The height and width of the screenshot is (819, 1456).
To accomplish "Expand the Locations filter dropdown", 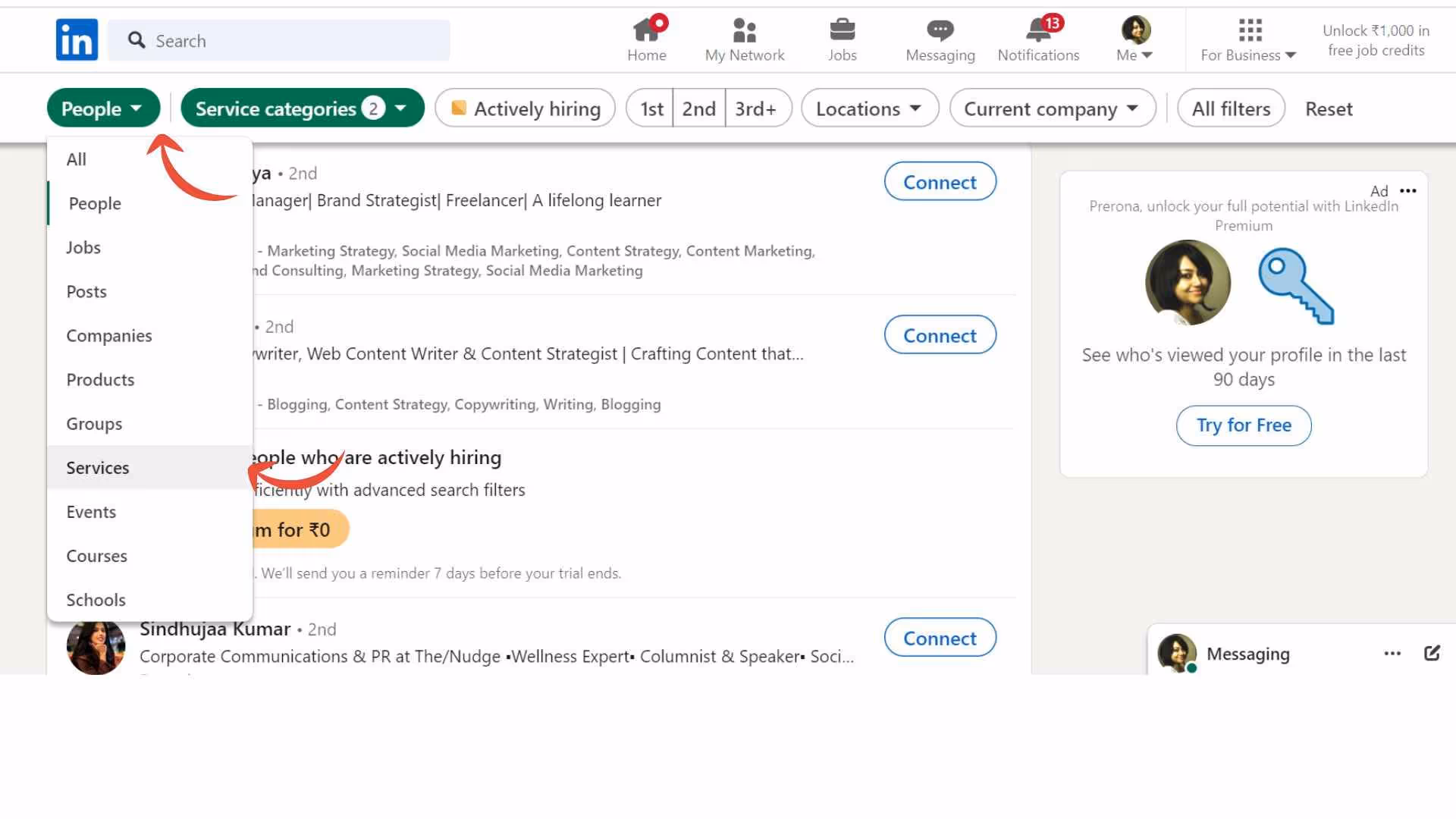I will (x=869, y=108).
